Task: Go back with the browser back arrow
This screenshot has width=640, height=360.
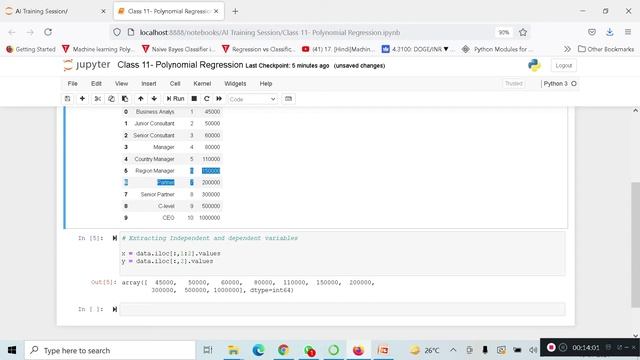Action: click(12, 32)
